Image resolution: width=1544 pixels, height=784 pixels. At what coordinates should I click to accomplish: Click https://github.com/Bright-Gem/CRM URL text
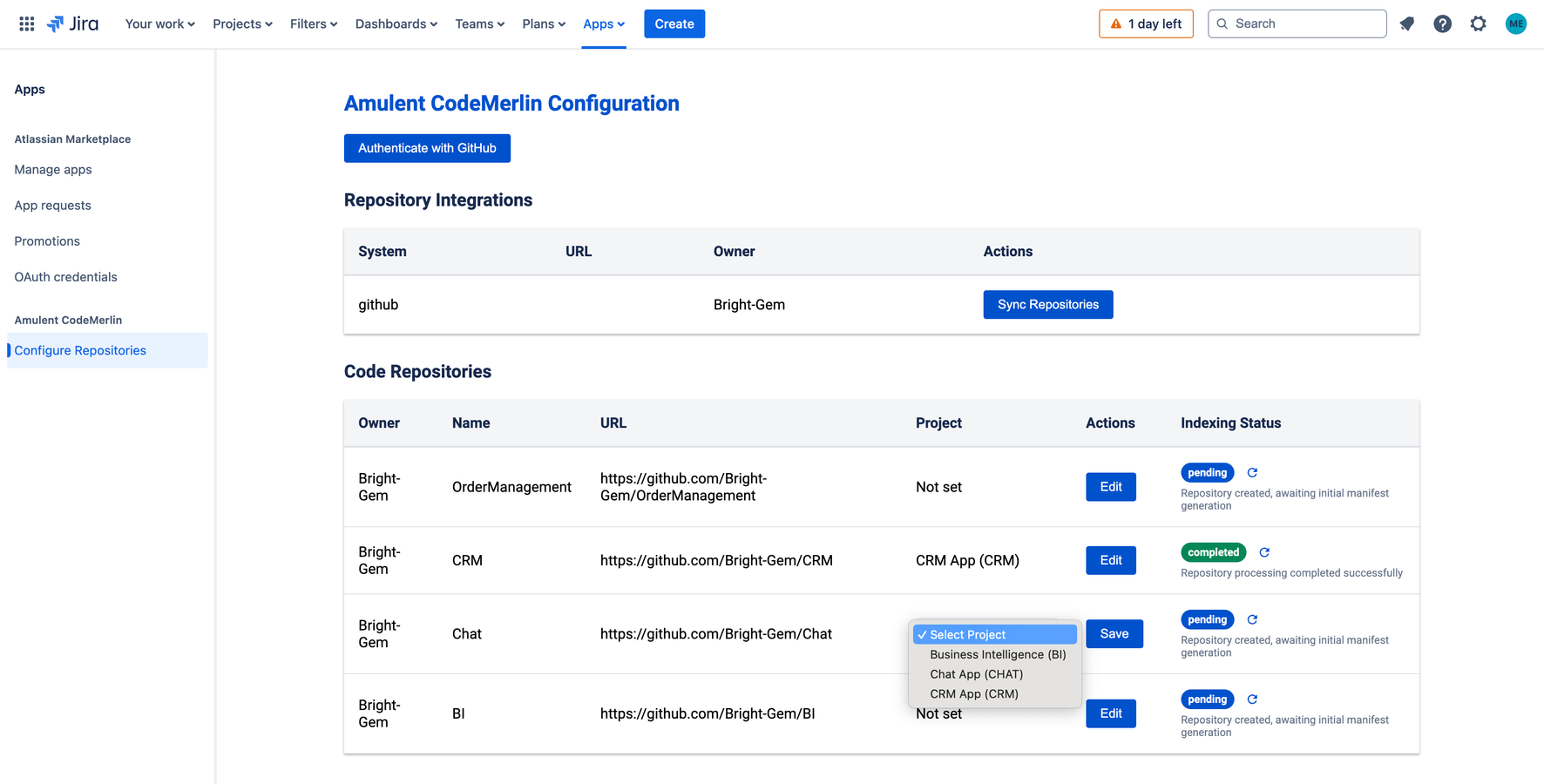coord(716,560)
